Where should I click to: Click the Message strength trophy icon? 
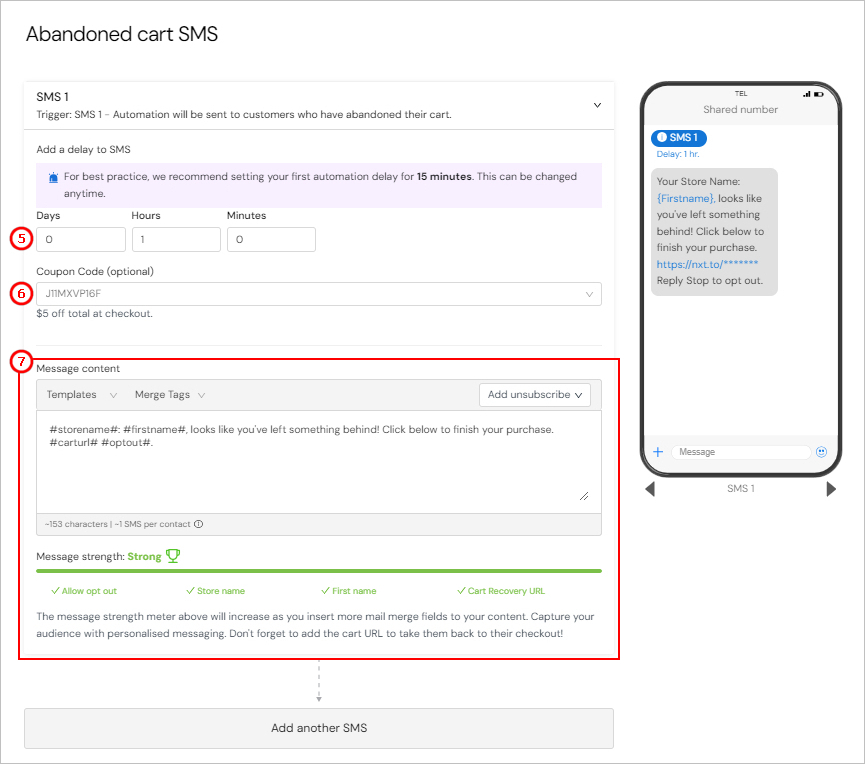(173, 555)
